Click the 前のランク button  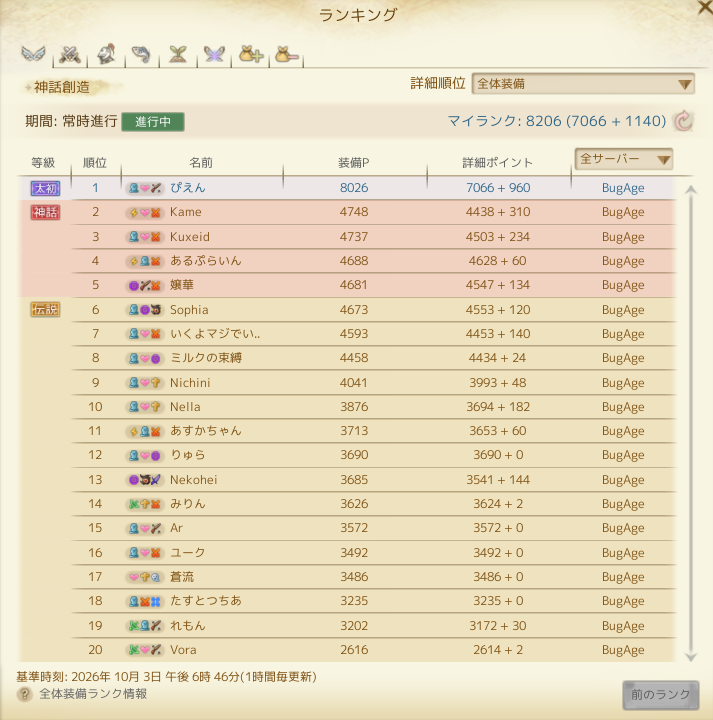660,694
